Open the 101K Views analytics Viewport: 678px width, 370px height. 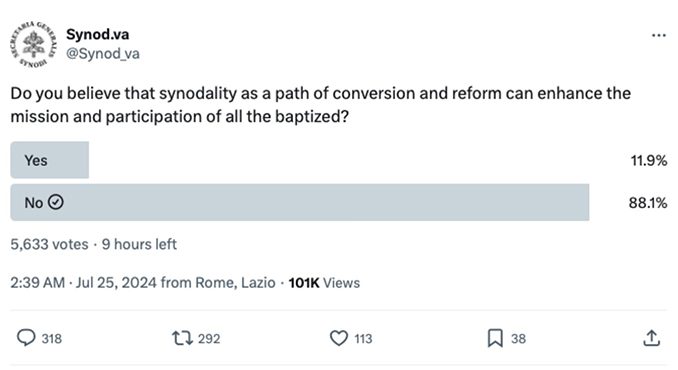[x=324, y=283]
